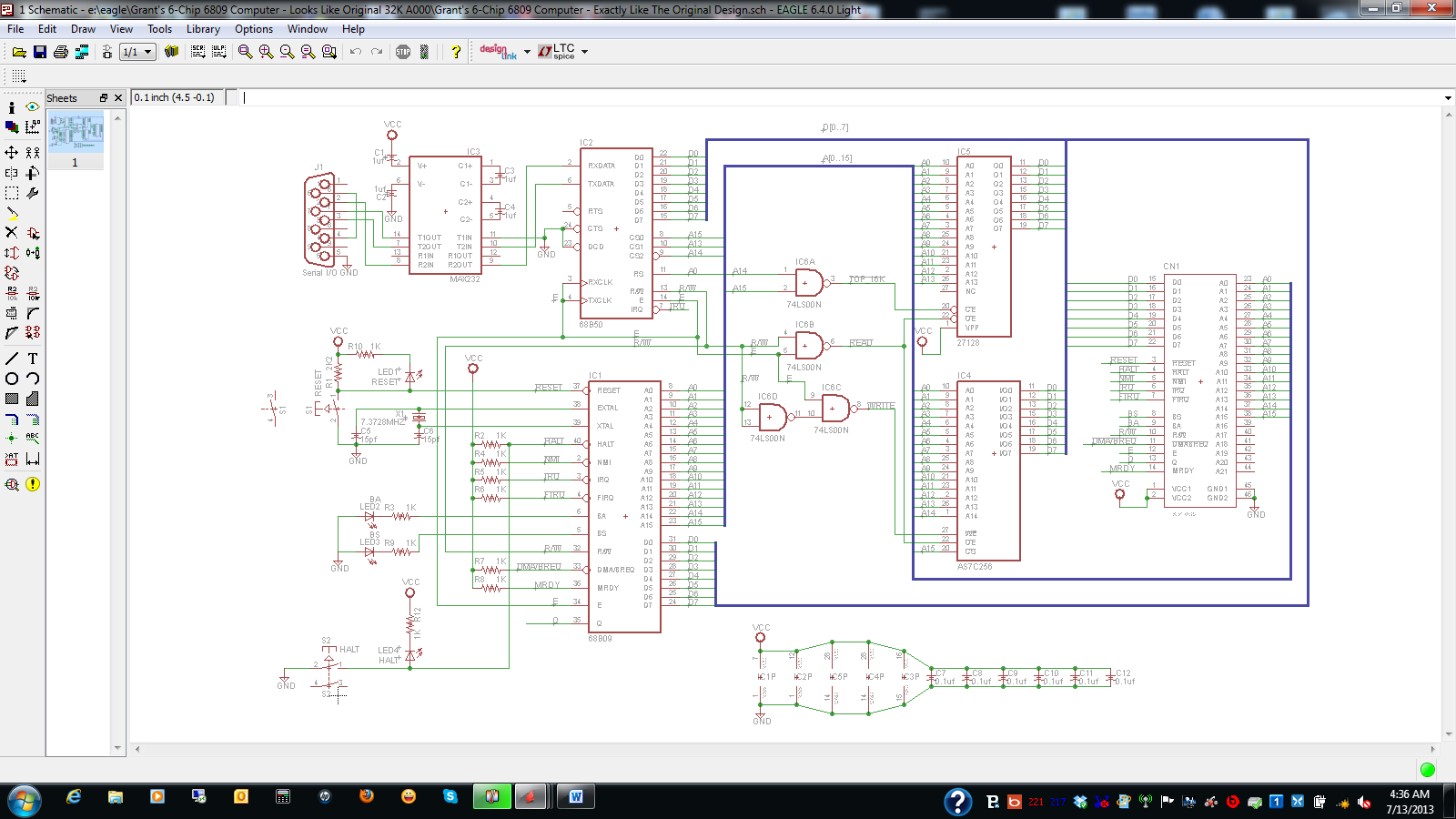Toggle the grid settings button
The image size is (1456, 819).
tap(19, 76)
